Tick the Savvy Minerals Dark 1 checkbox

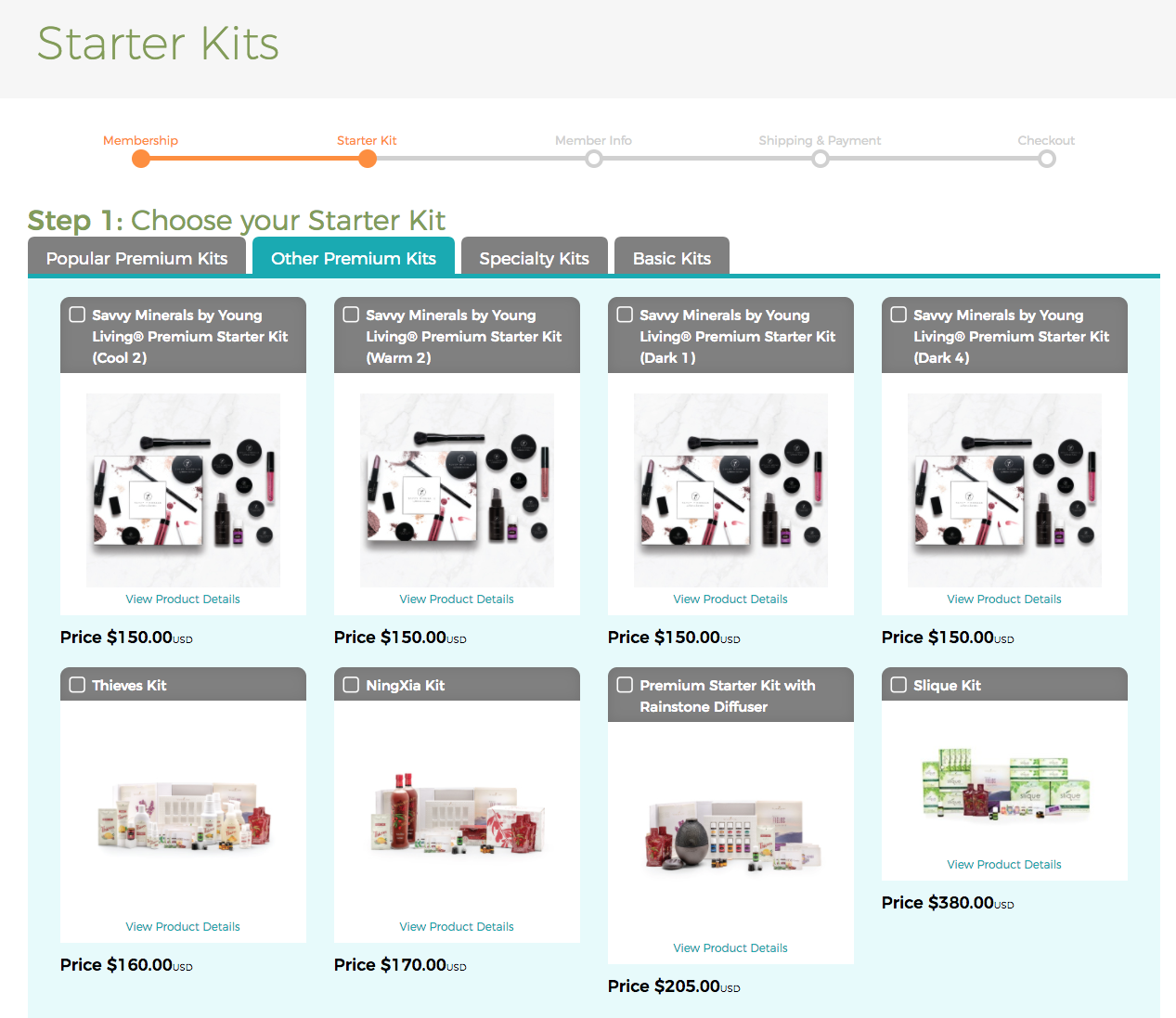[626, 315]
